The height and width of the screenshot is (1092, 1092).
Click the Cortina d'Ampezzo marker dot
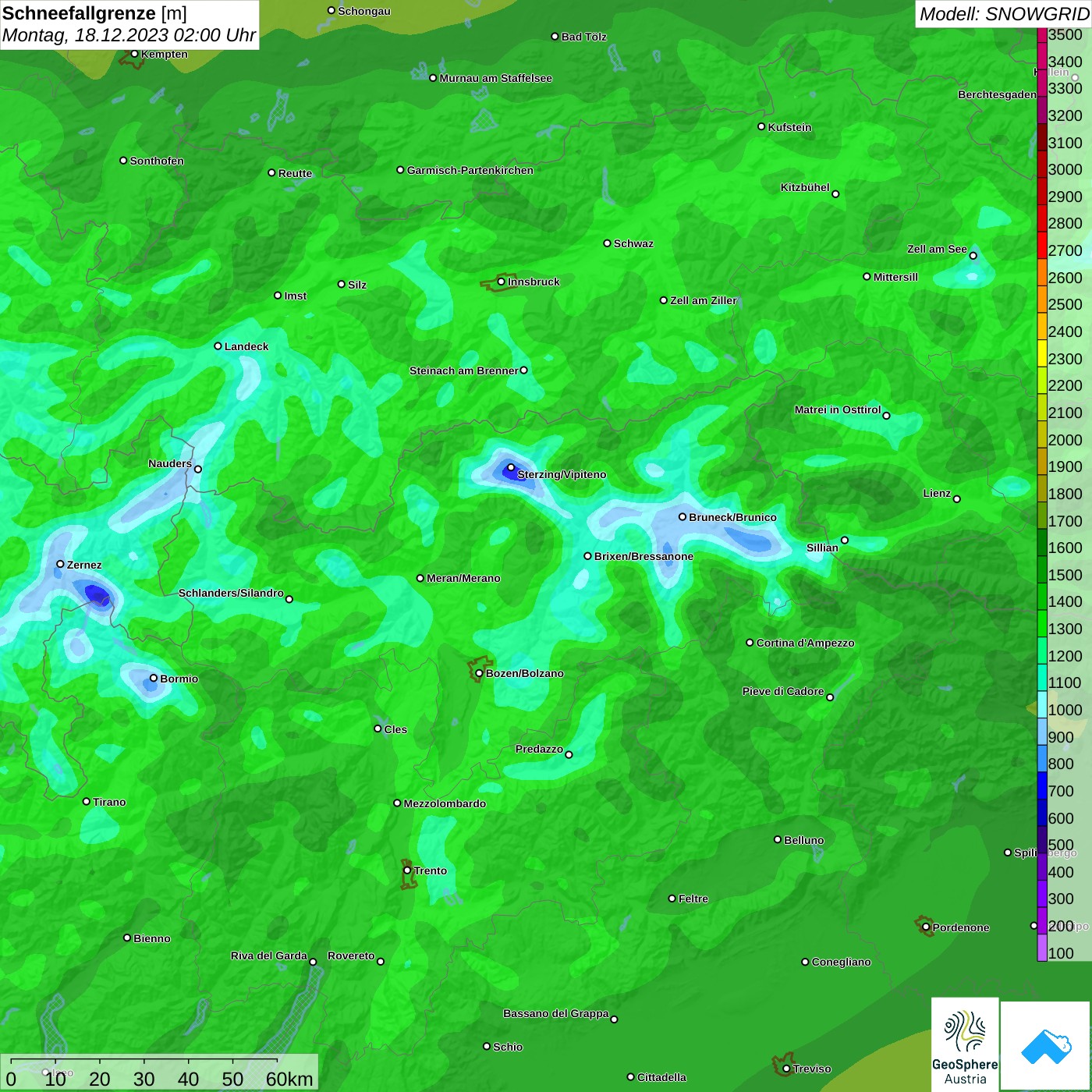750,643
